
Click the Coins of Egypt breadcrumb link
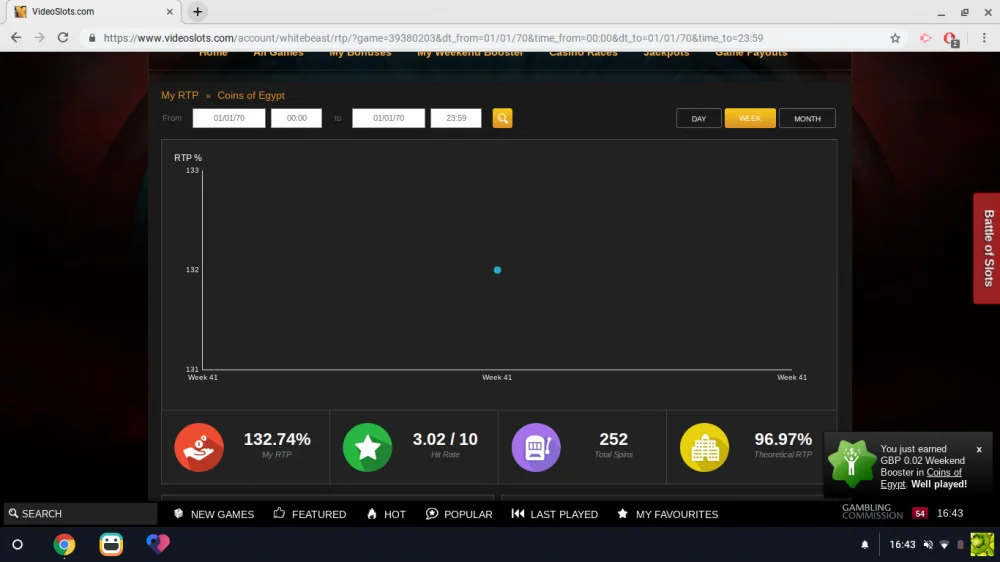coord(251,96)
